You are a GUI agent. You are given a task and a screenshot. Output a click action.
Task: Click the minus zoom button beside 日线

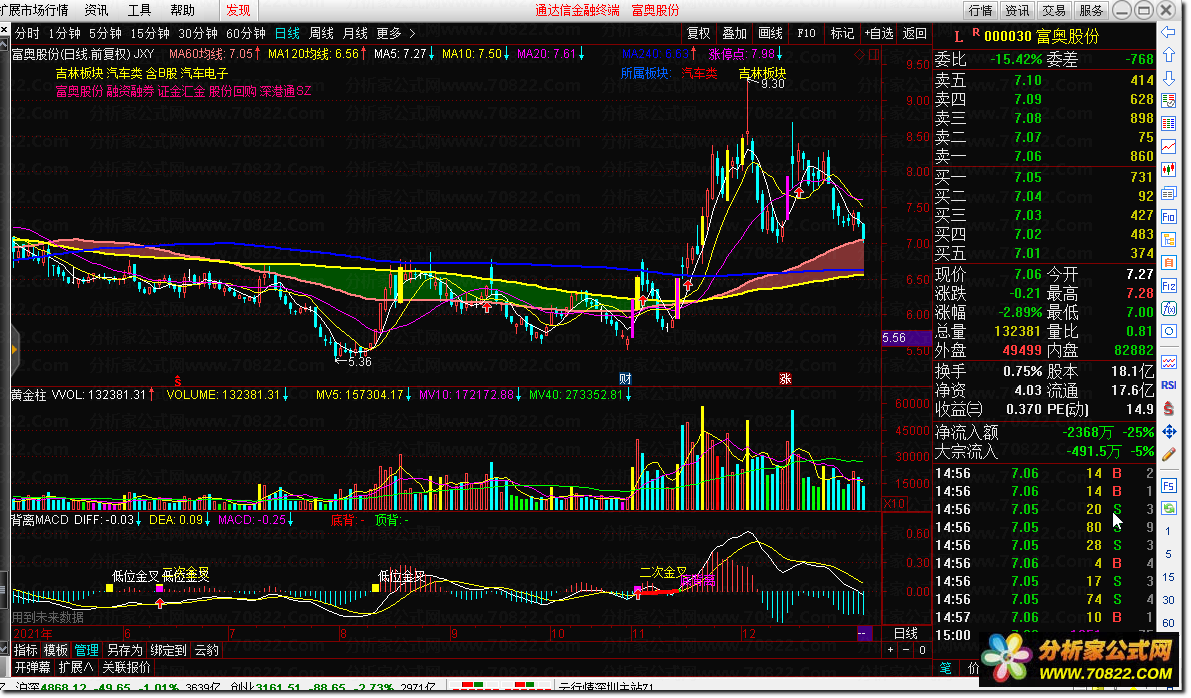coord(905,649)
